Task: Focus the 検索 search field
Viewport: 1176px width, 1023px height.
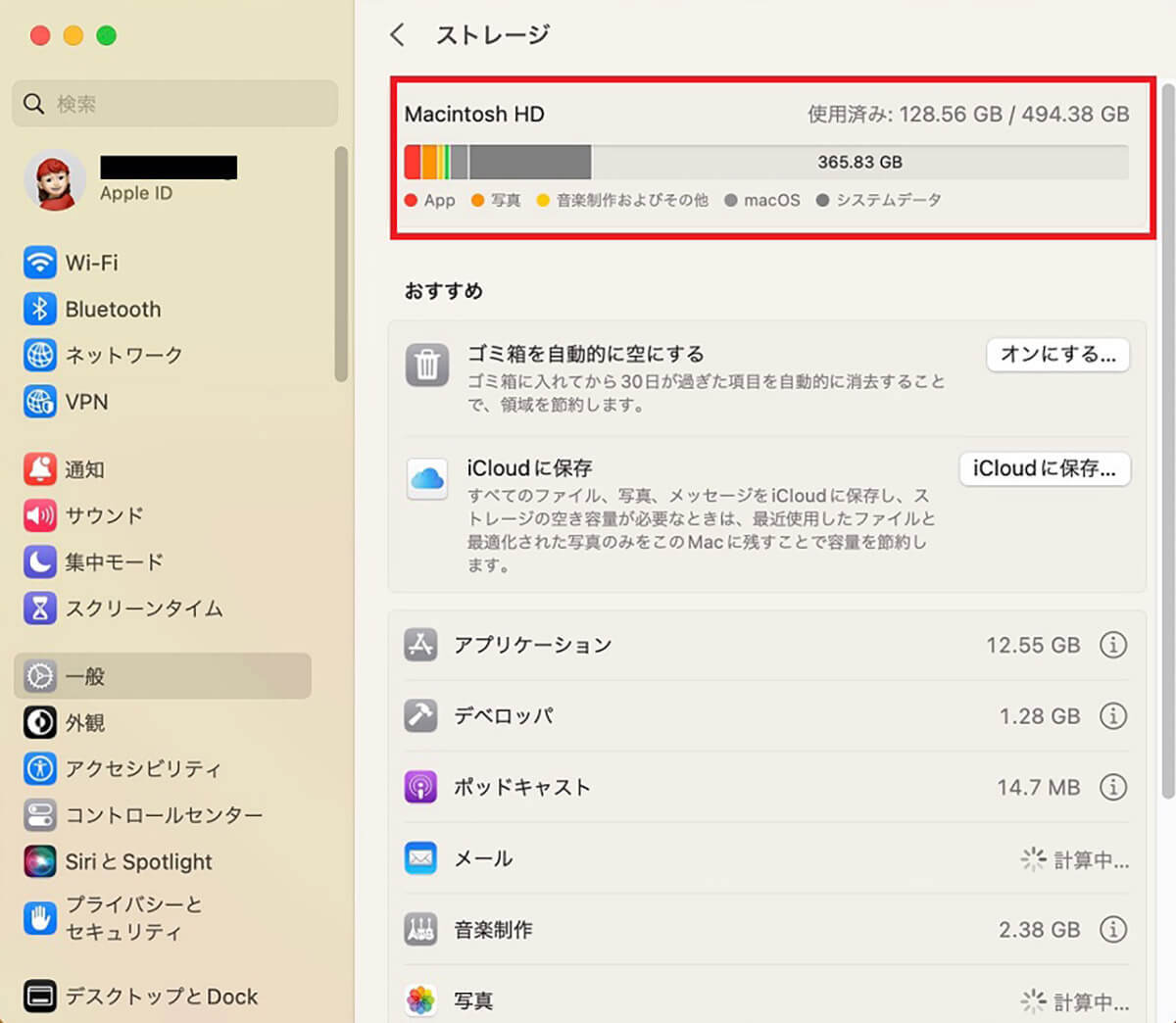Action: click(175, 103)
